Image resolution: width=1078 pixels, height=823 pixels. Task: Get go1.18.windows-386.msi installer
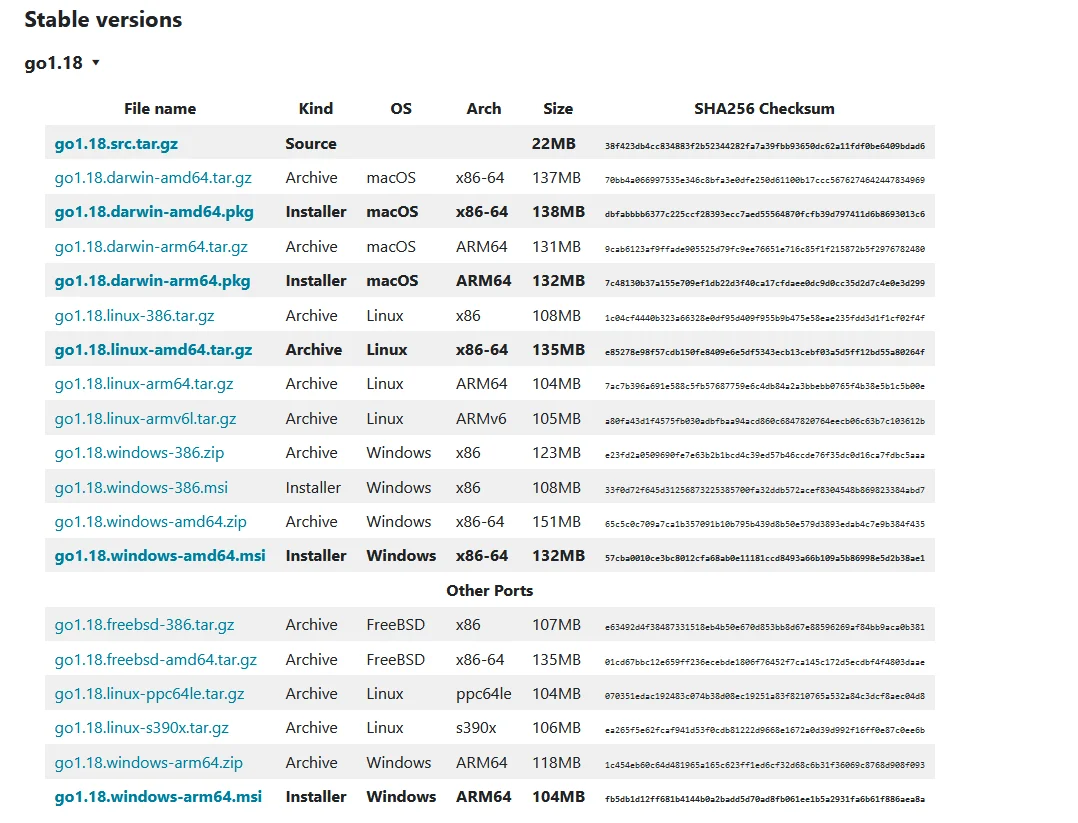[x=141, y=488]
